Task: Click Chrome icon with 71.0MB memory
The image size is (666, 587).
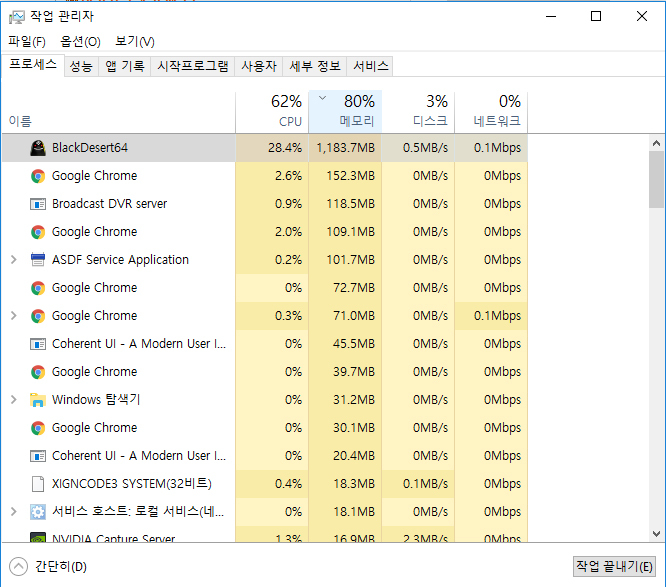Action: tap(38, 316)
